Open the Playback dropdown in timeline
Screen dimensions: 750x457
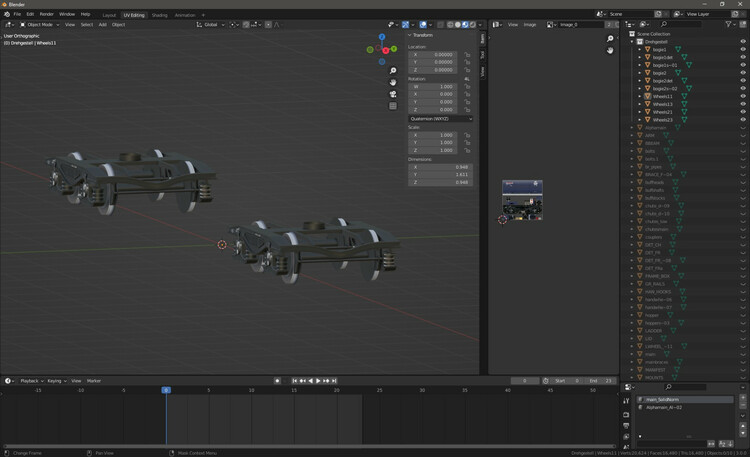click(x=32, y=381)
